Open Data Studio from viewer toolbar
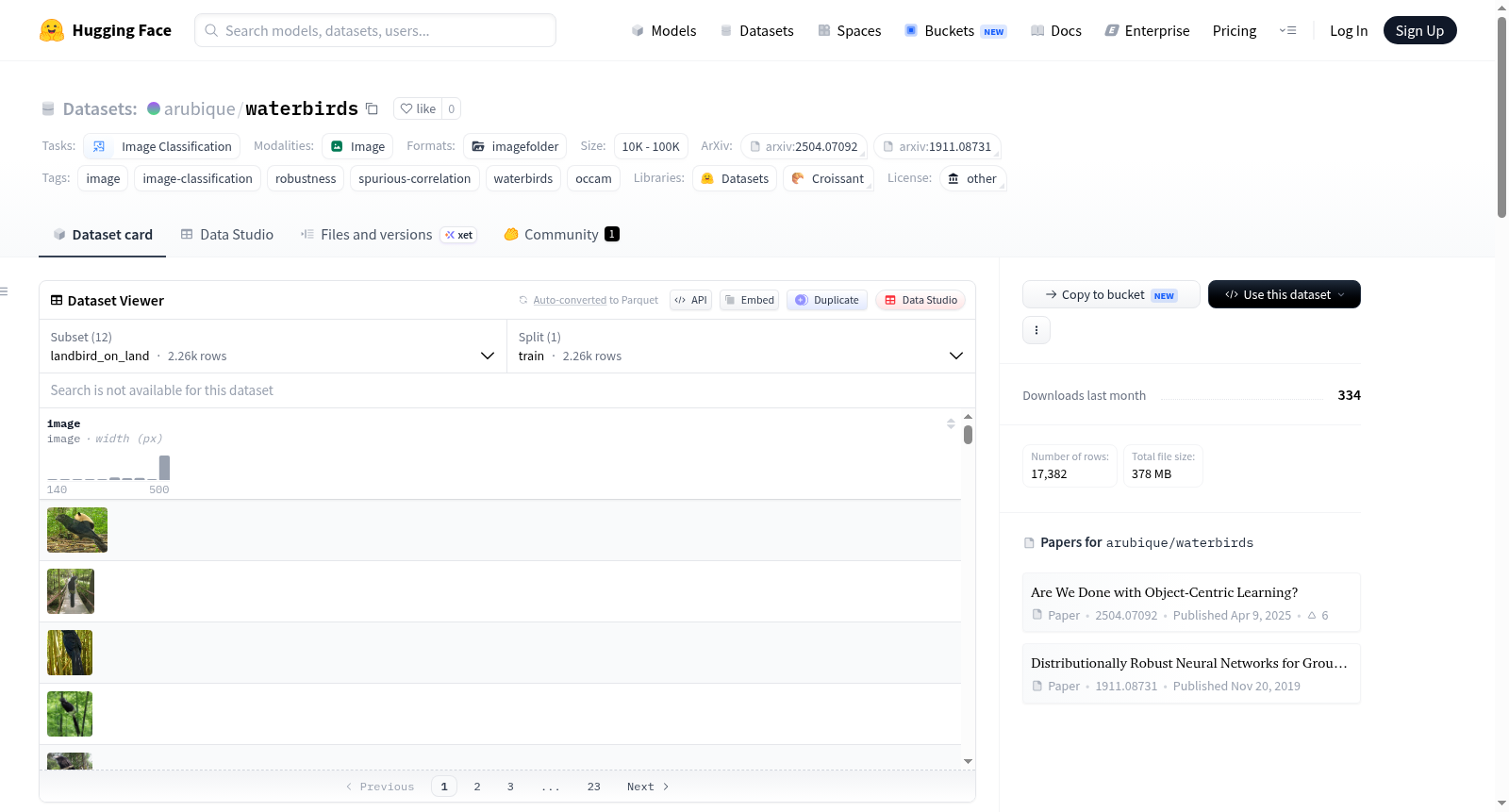1509x812 pixels. pyautogui.click(x=920, y=300)
